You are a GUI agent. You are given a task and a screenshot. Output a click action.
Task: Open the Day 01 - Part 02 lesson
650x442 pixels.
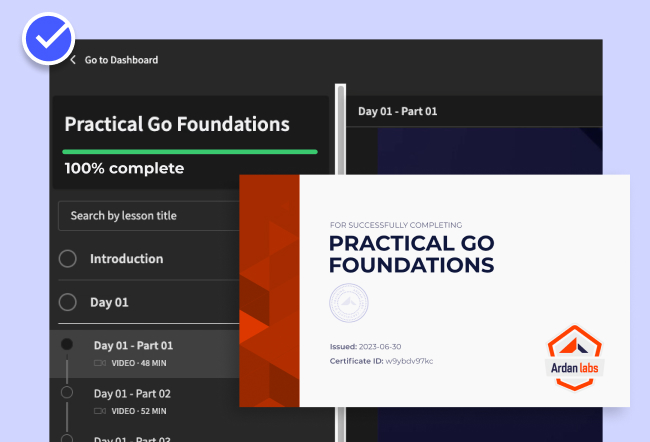[132, 393]
